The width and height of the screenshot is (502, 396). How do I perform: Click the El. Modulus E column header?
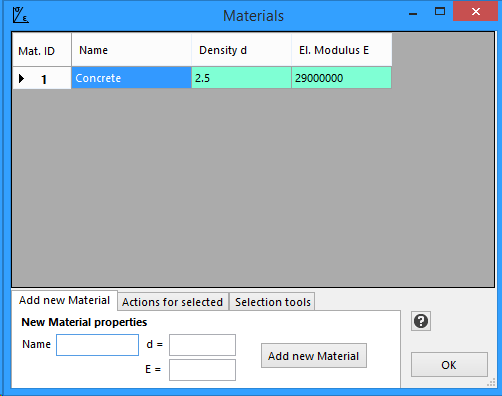[x=342, y=50]
